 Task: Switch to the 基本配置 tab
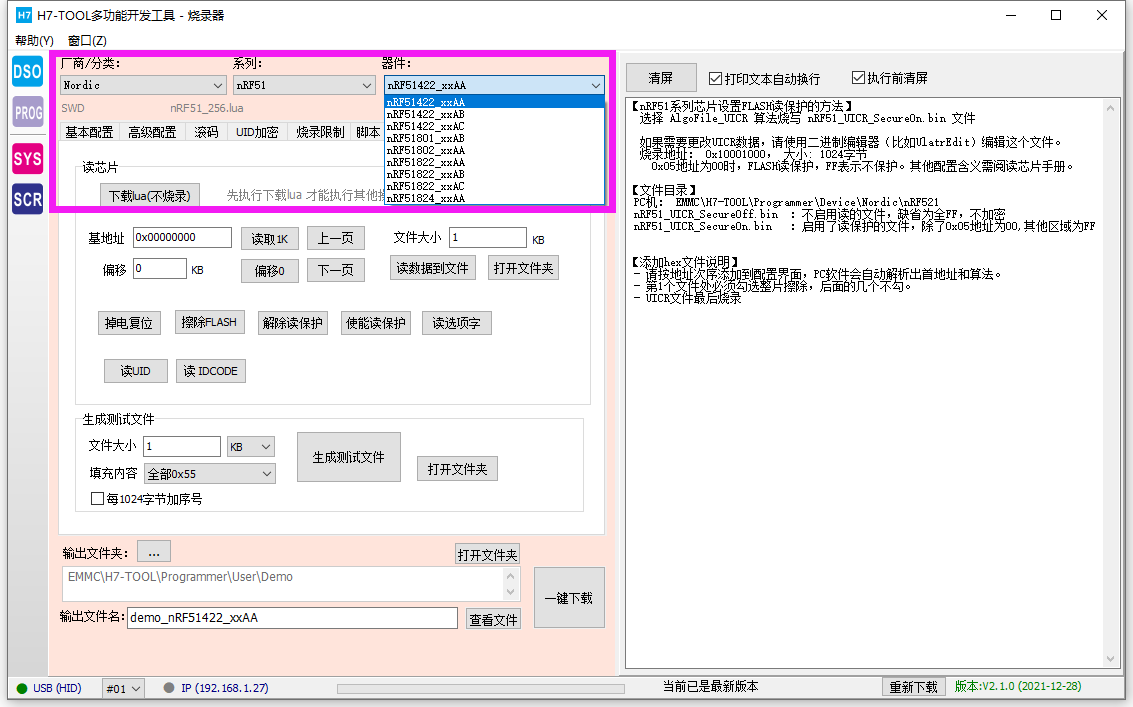(90, 132)
